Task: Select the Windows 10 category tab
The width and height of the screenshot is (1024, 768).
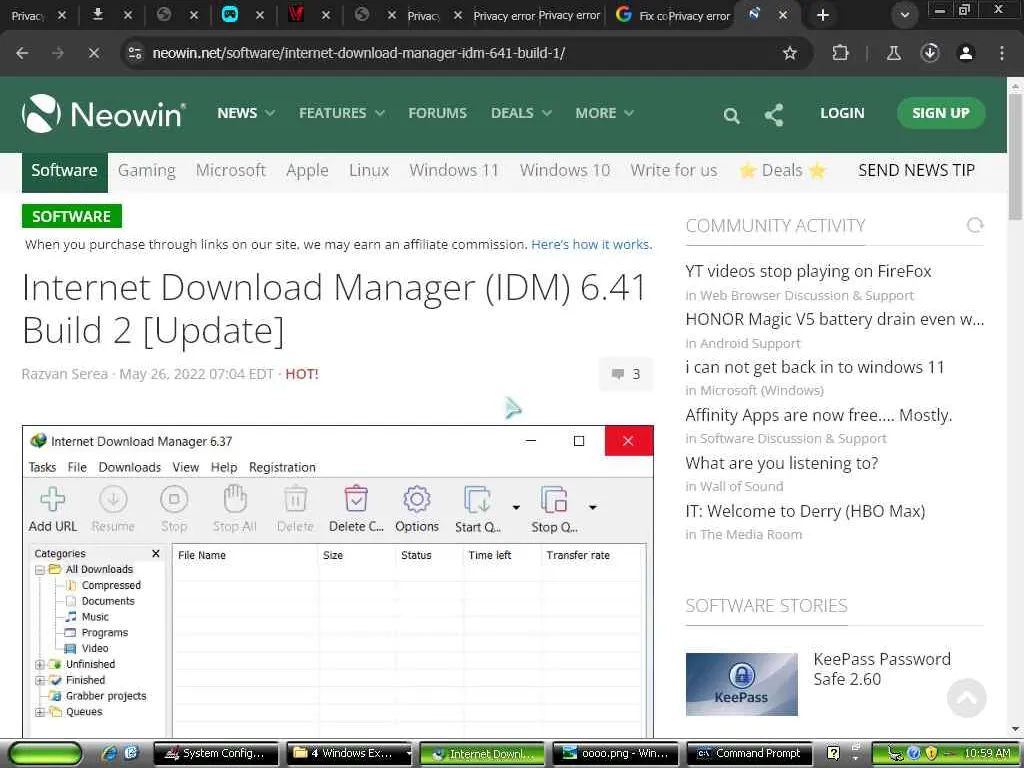Action: (565, 170)
